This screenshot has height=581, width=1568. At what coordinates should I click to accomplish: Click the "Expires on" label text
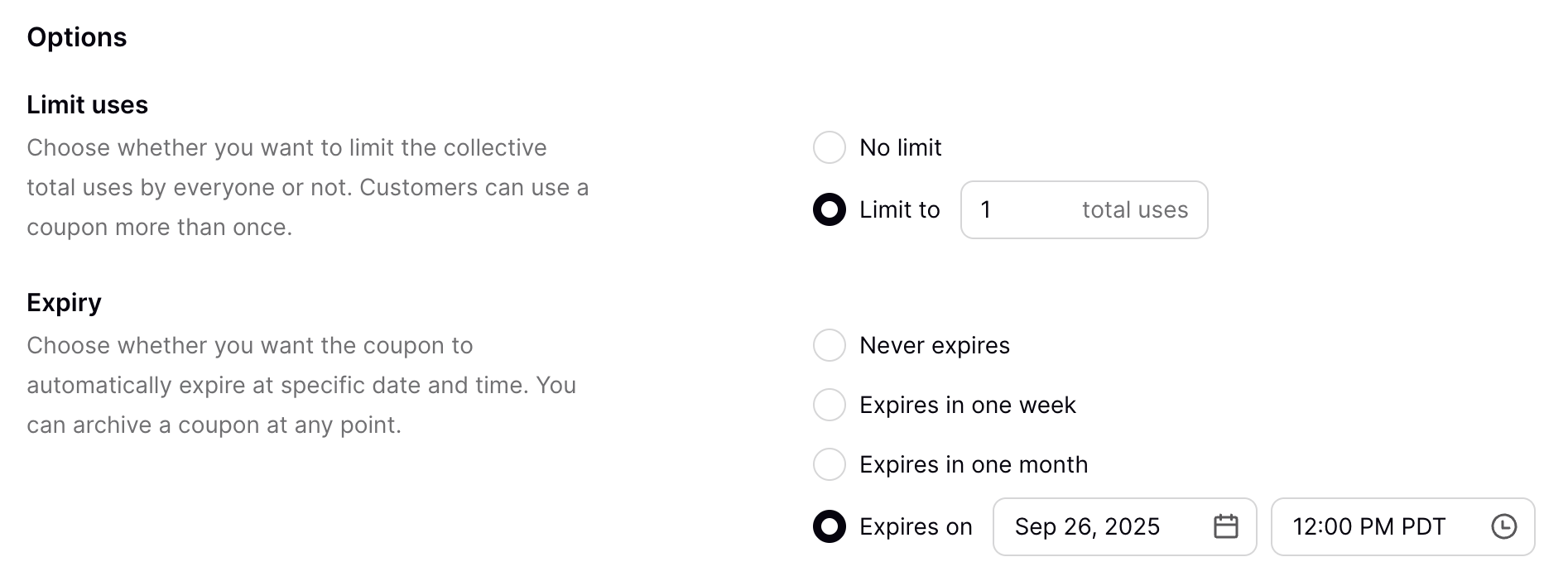(x=916, y=527)
